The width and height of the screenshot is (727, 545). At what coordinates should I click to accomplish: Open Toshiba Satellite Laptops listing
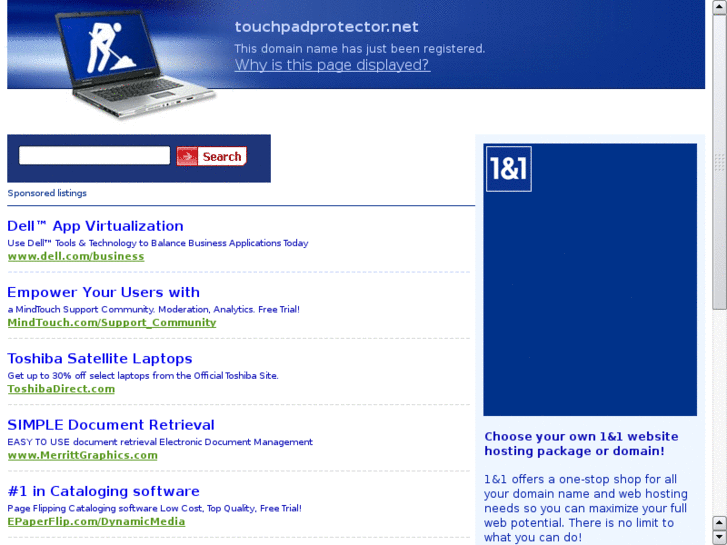pos(100,359)
